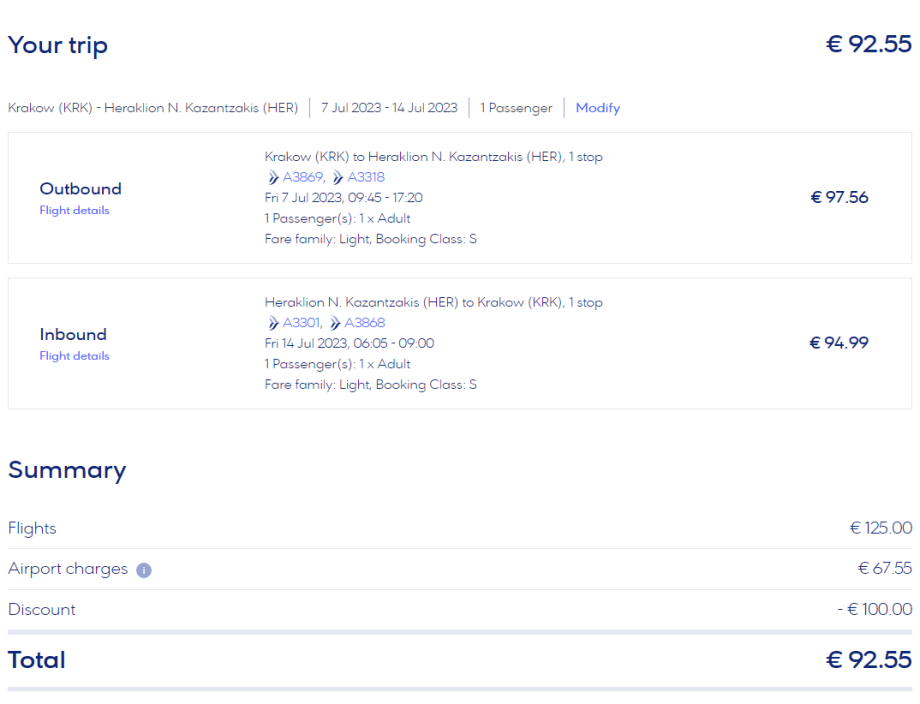
Task: Click the airline logo beside A3869
Action: pyautogui.click(x=273, y=178)
